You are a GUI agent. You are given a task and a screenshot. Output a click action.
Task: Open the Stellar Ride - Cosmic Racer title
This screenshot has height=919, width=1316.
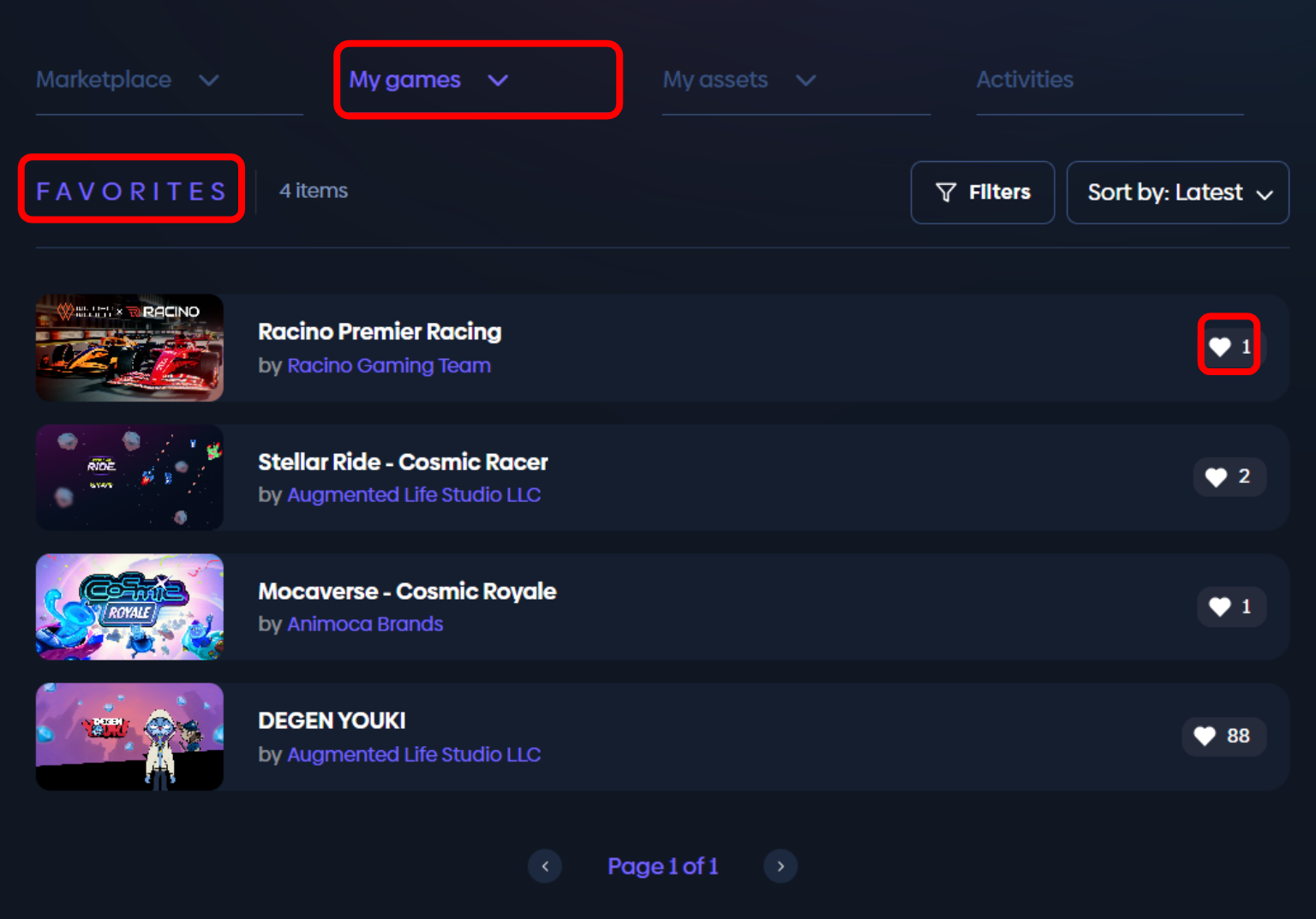click(403, 462)
